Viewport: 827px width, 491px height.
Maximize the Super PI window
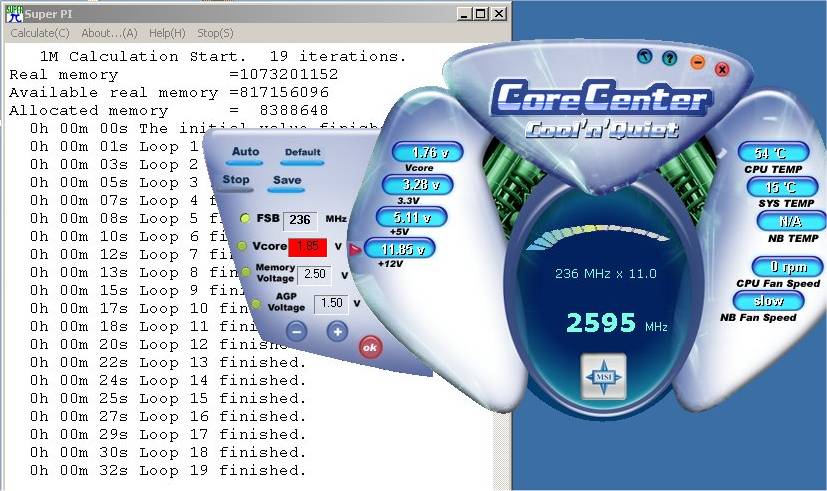[x=481, y=14]
